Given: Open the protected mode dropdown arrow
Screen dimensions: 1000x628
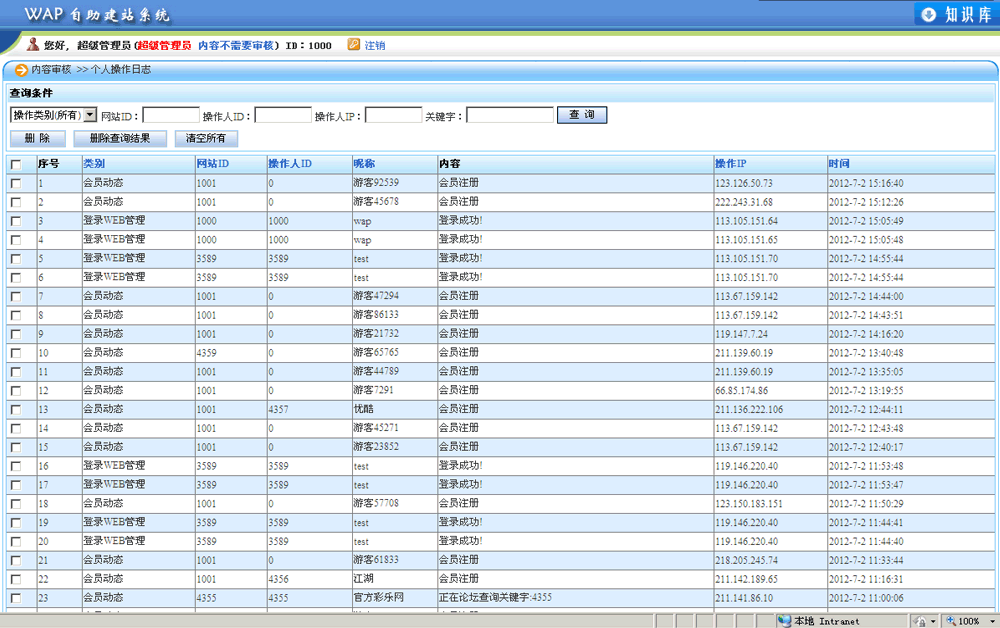Looking at the screenshot, I should [x=933, y=621].
